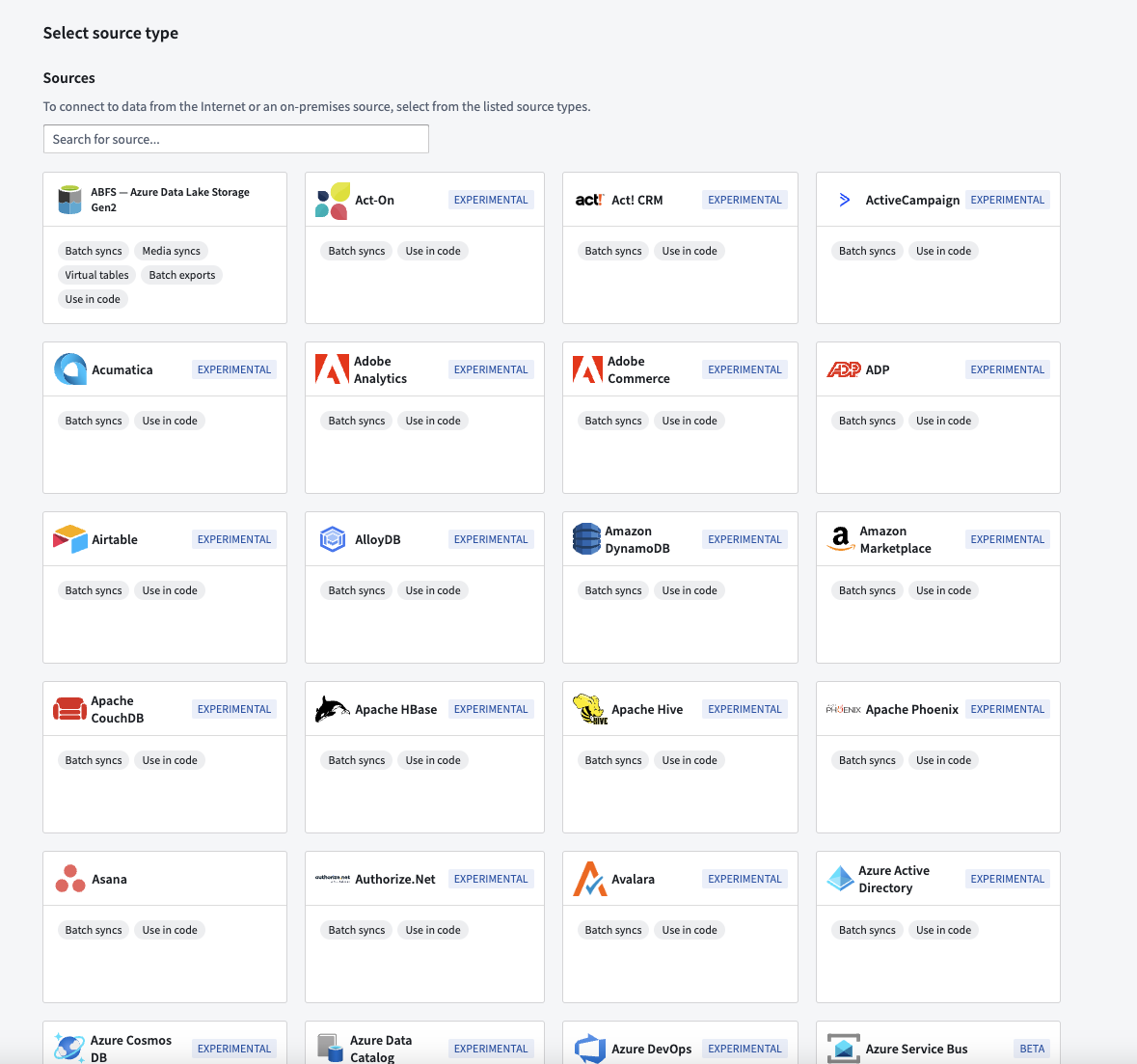The image size is (1137, 1064).
Task: Select the Apache CouchDB couch icon
Action: pos(69,709)
